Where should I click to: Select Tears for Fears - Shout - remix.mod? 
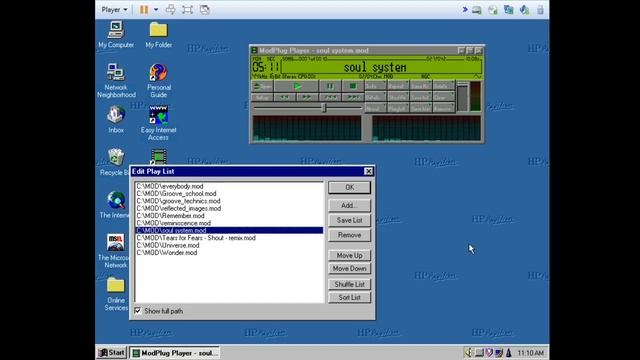229,238
